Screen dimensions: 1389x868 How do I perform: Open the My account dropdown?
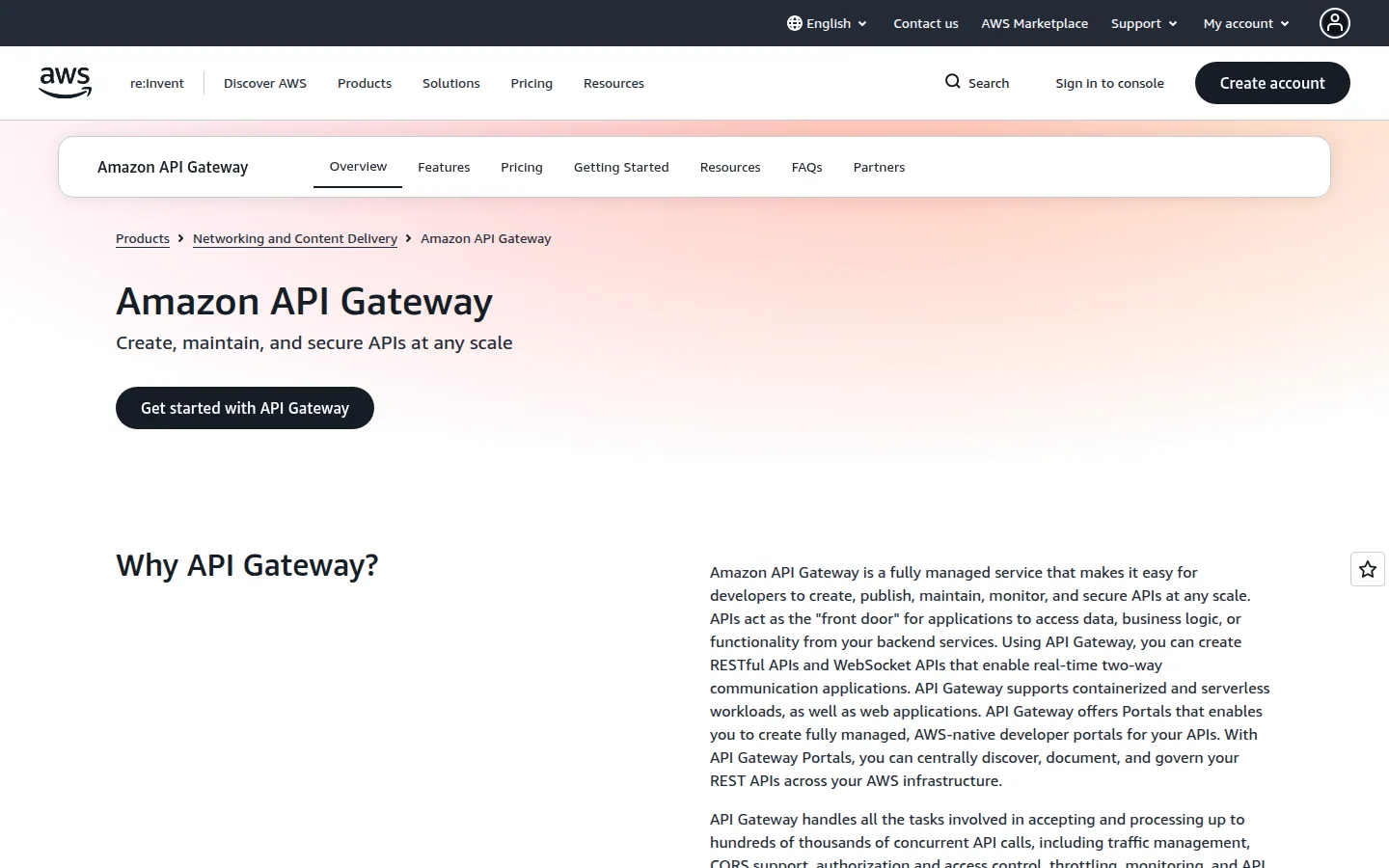[1246, 23]
